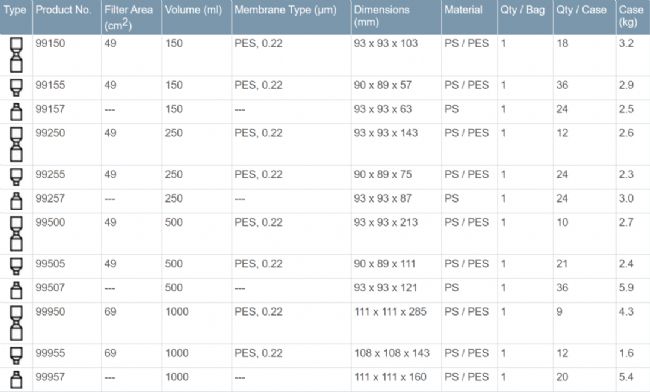Click the Product No. column header

pyautogui.click(x=63, y=10)
